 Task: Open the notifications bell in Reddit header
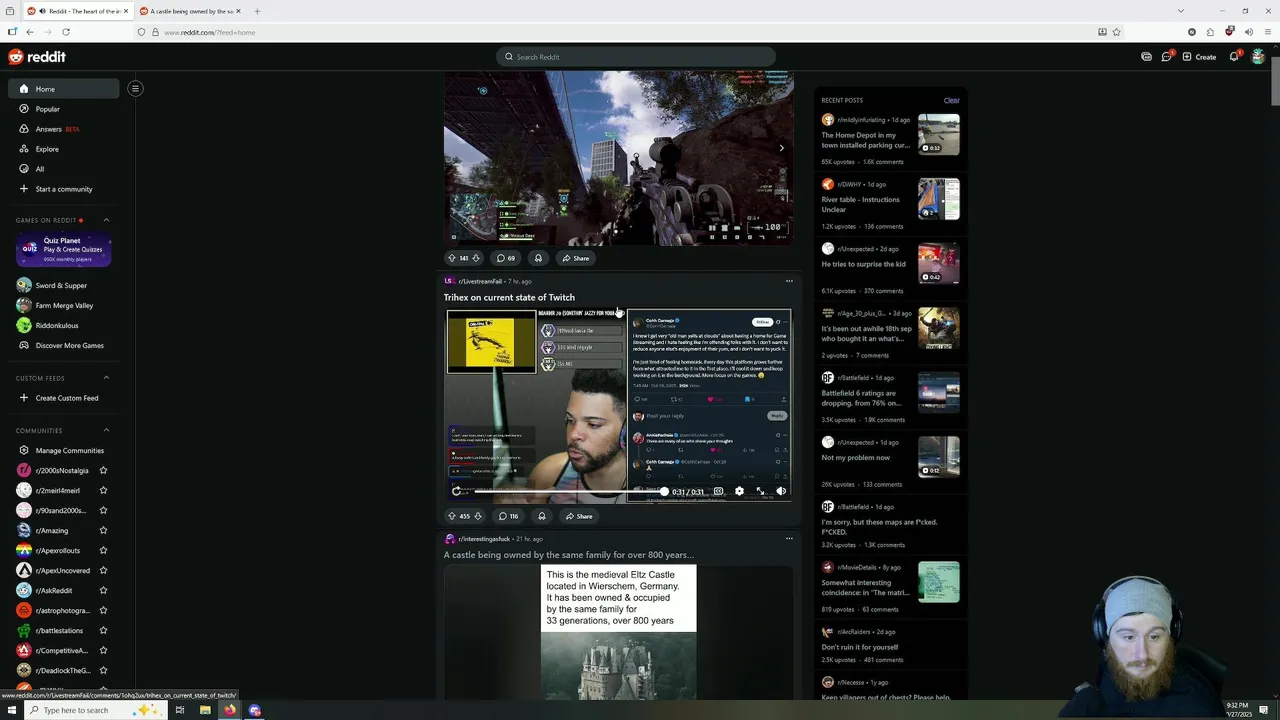tap(1234, 57)
